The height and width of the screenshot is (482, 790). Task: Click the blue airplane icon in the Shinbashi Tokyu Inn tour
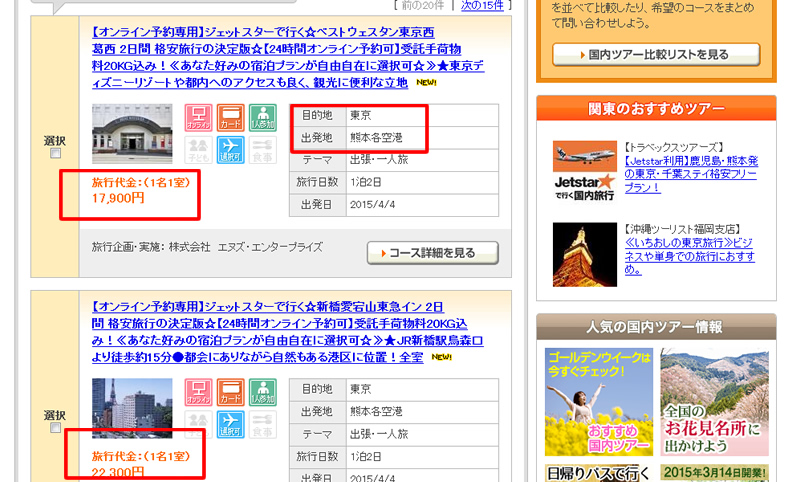click(230, 424)
